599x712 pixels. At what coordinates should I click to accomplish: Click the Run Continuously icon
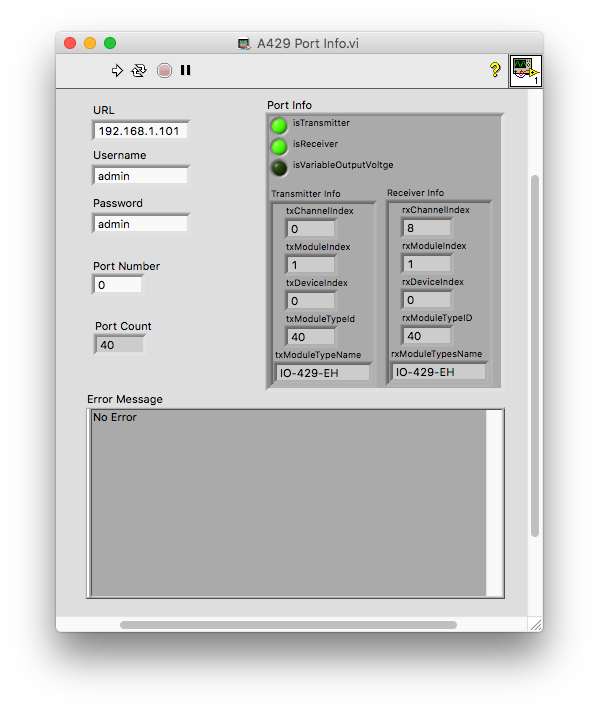pyautogui.click(x=139, y=70)
